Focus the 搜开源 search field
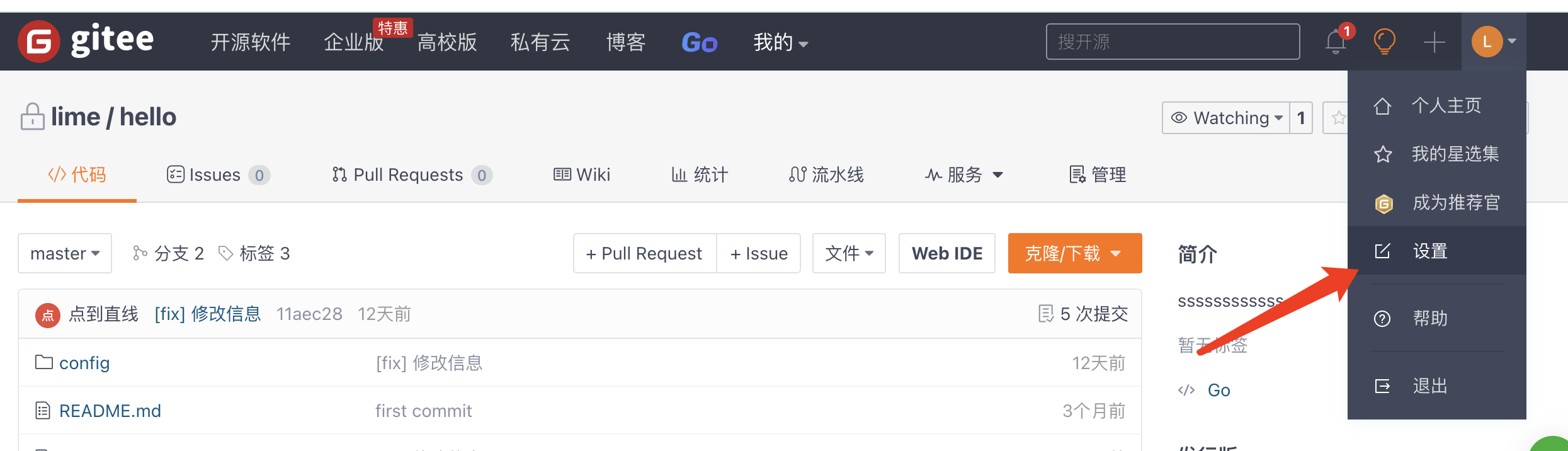The height and width of the screenshot is (451, 1568). [1173, 42]
